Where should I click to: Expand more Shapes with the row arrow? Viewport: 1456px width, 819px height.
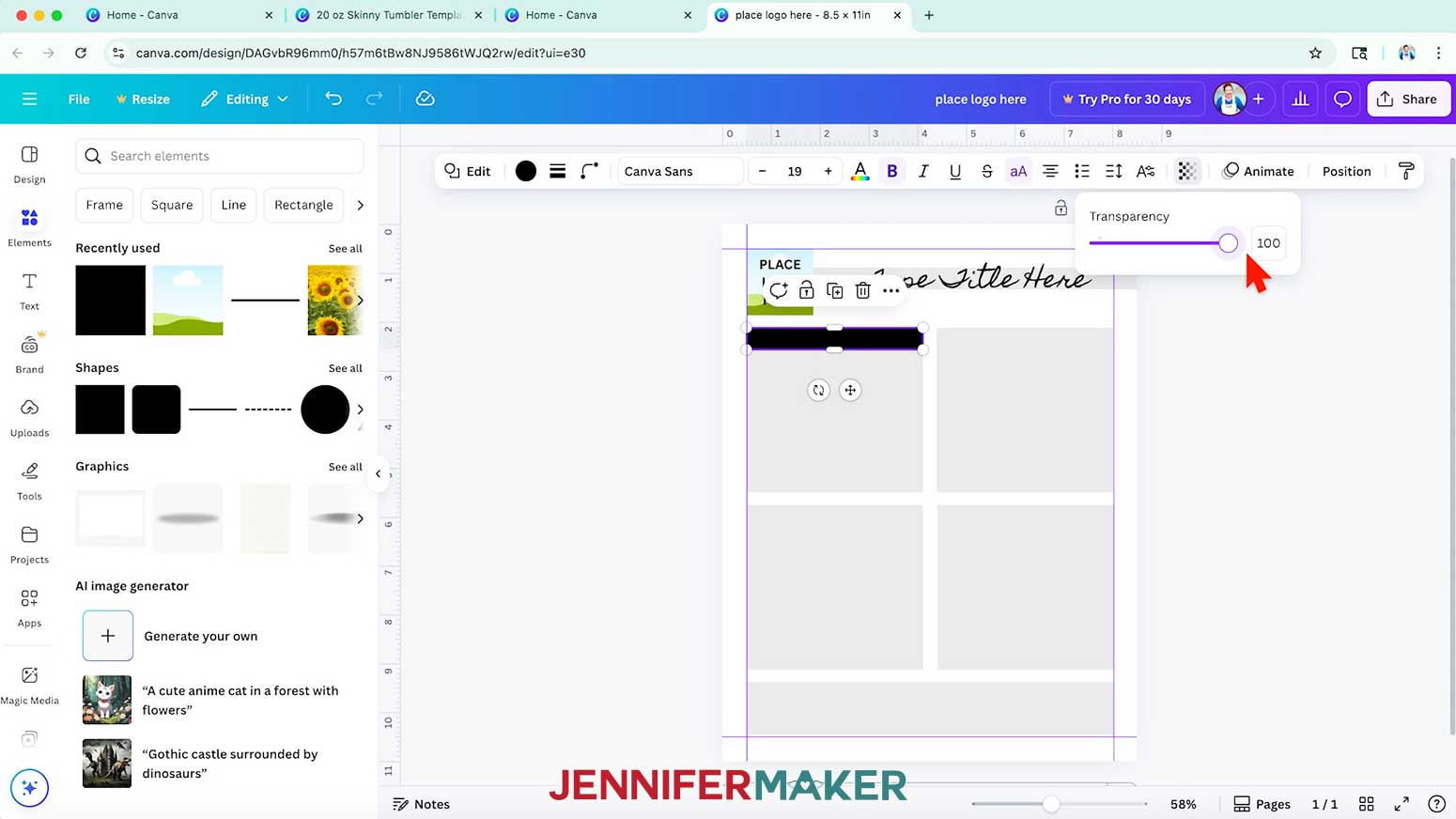point(360,409)
